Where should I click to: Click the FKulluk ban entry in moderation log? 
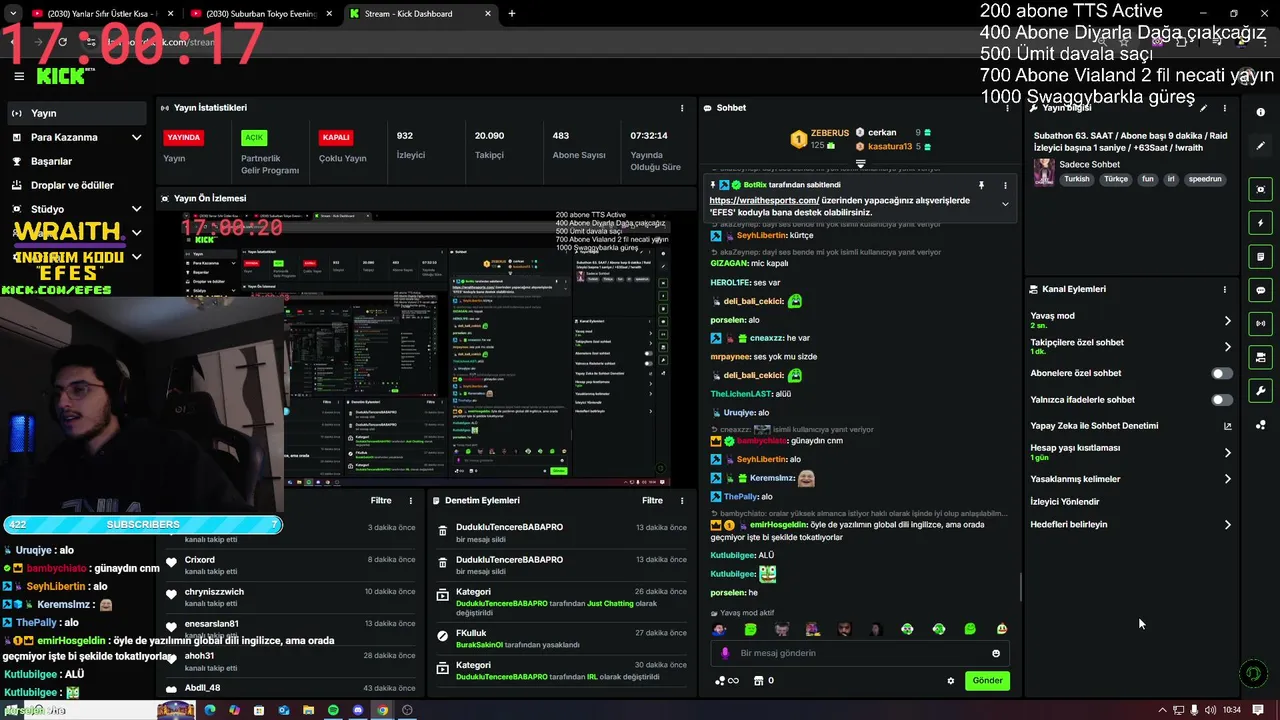563,638
